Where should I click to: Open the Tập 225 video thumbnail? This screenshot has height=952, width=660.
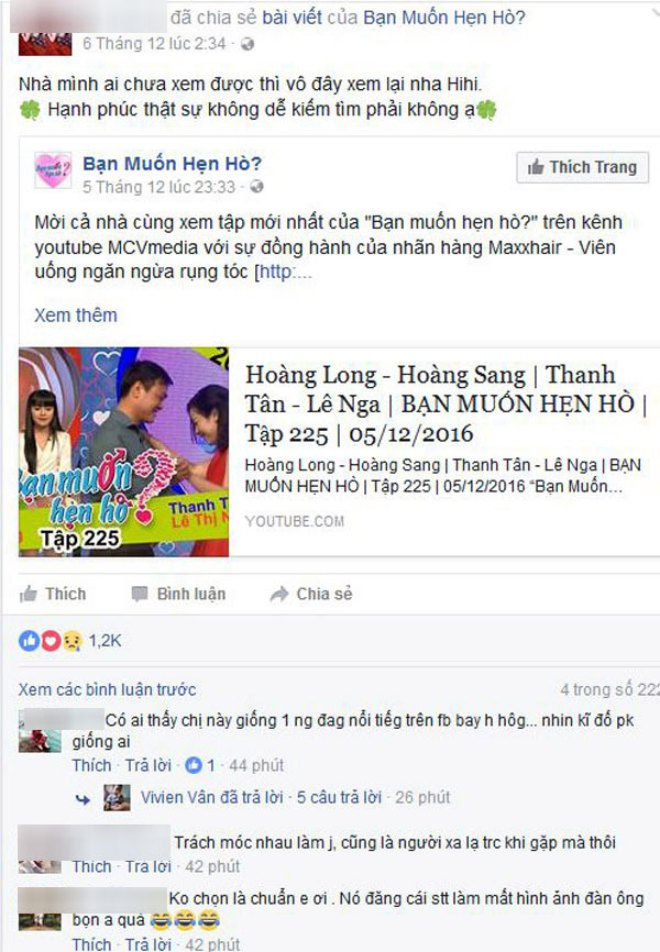[124, 452]
